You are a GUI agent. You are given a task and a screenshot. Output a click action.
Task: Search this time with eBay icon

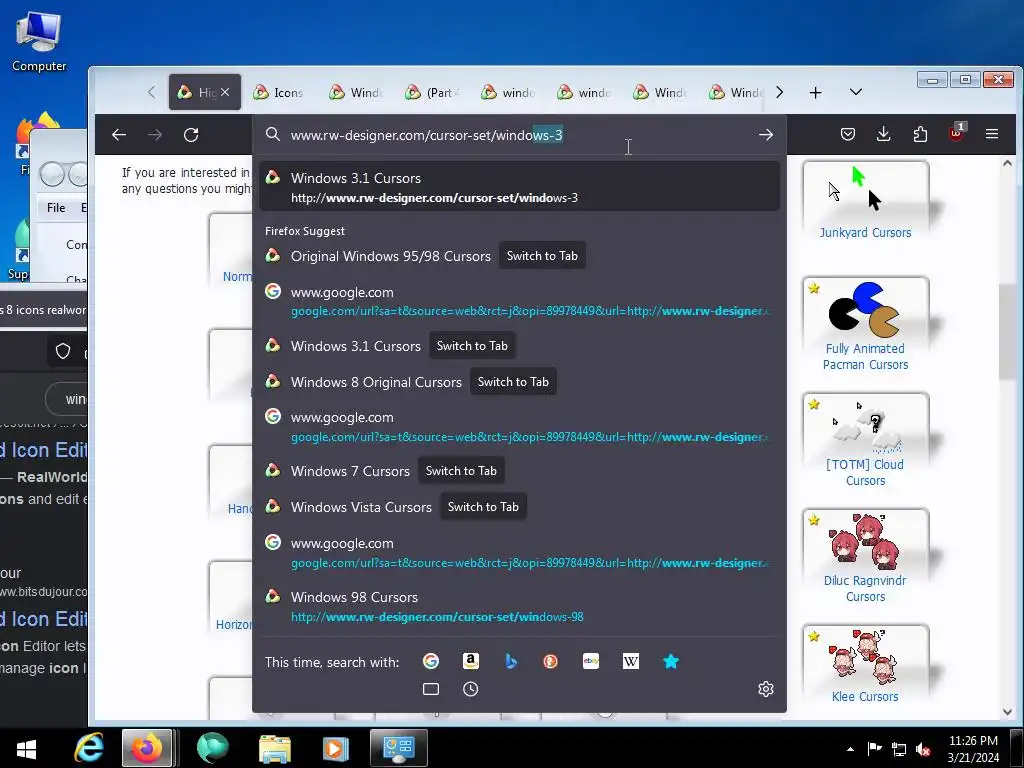pyautogui.click(x=591, y=662)
